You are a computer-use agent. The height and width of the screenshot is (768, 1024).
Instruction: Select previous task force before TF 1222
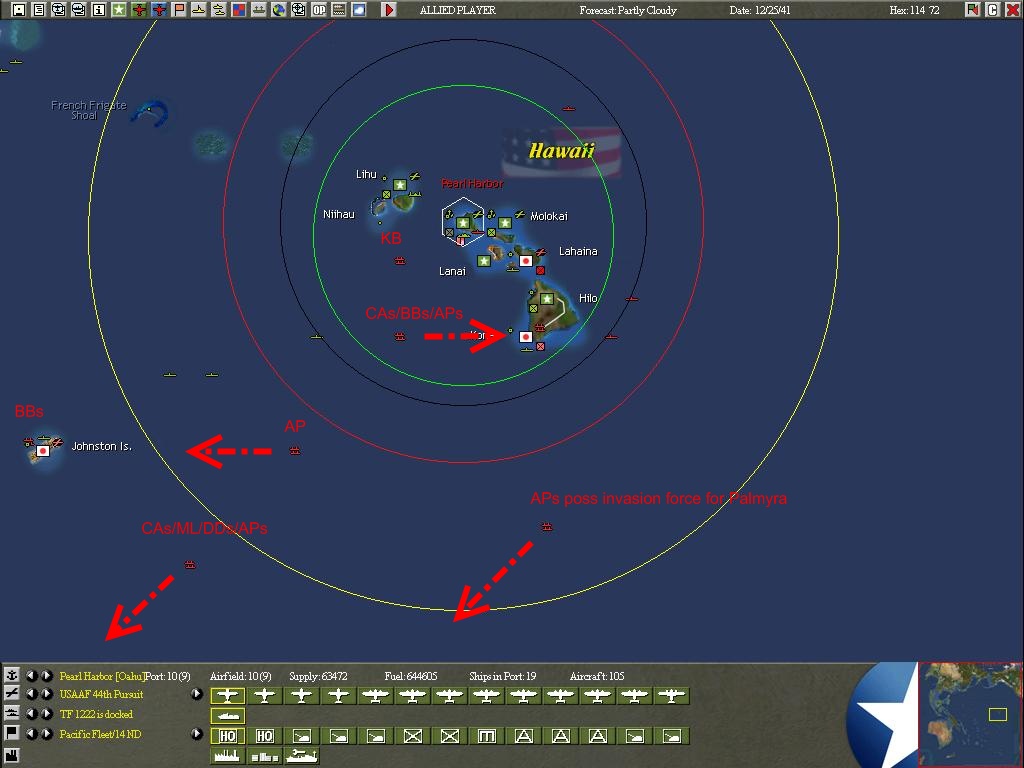tap(31, 714)
